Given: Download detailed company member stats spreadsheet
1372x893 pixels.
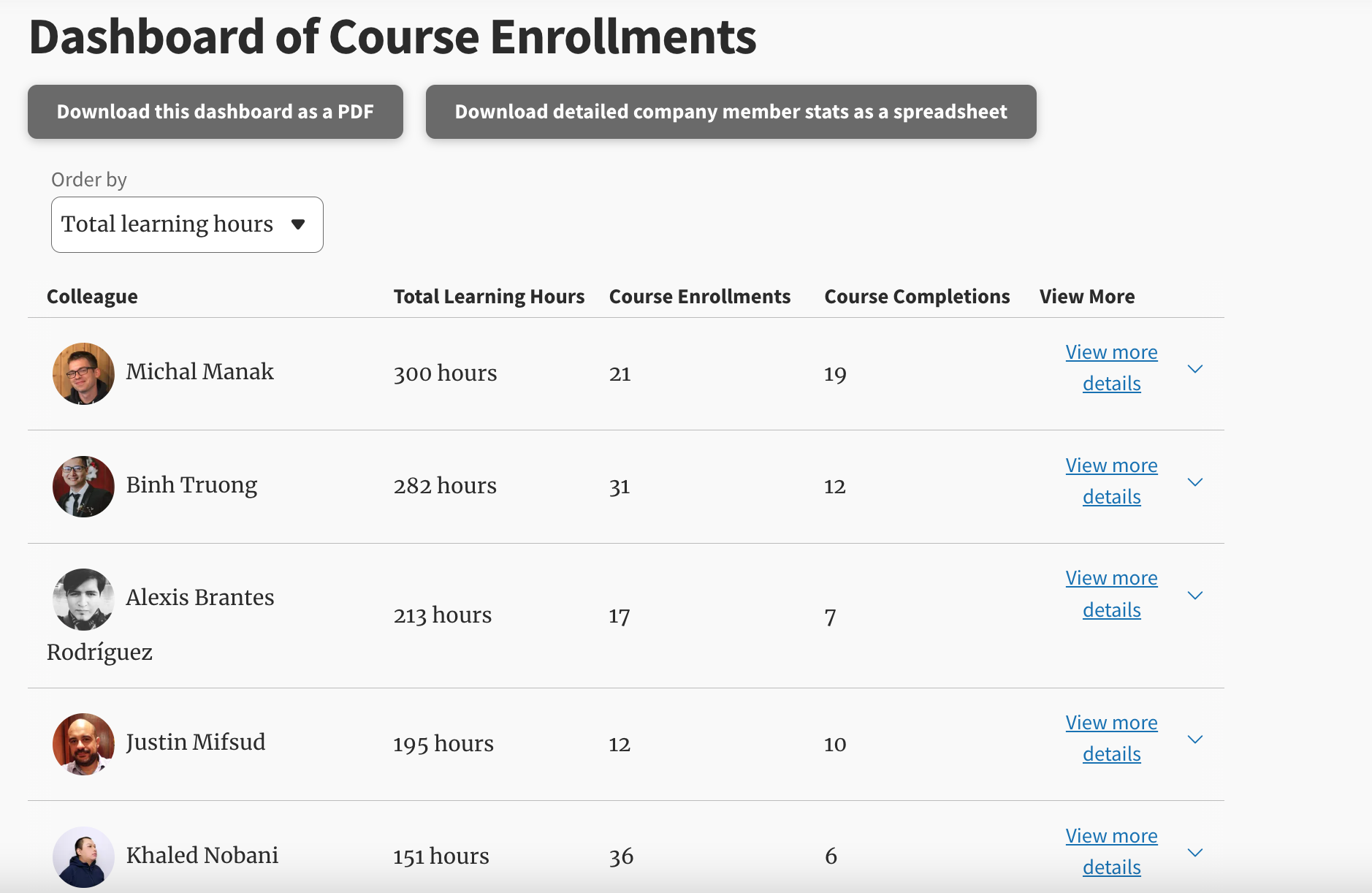Looking at the screenshot, I should coord(731,112).
